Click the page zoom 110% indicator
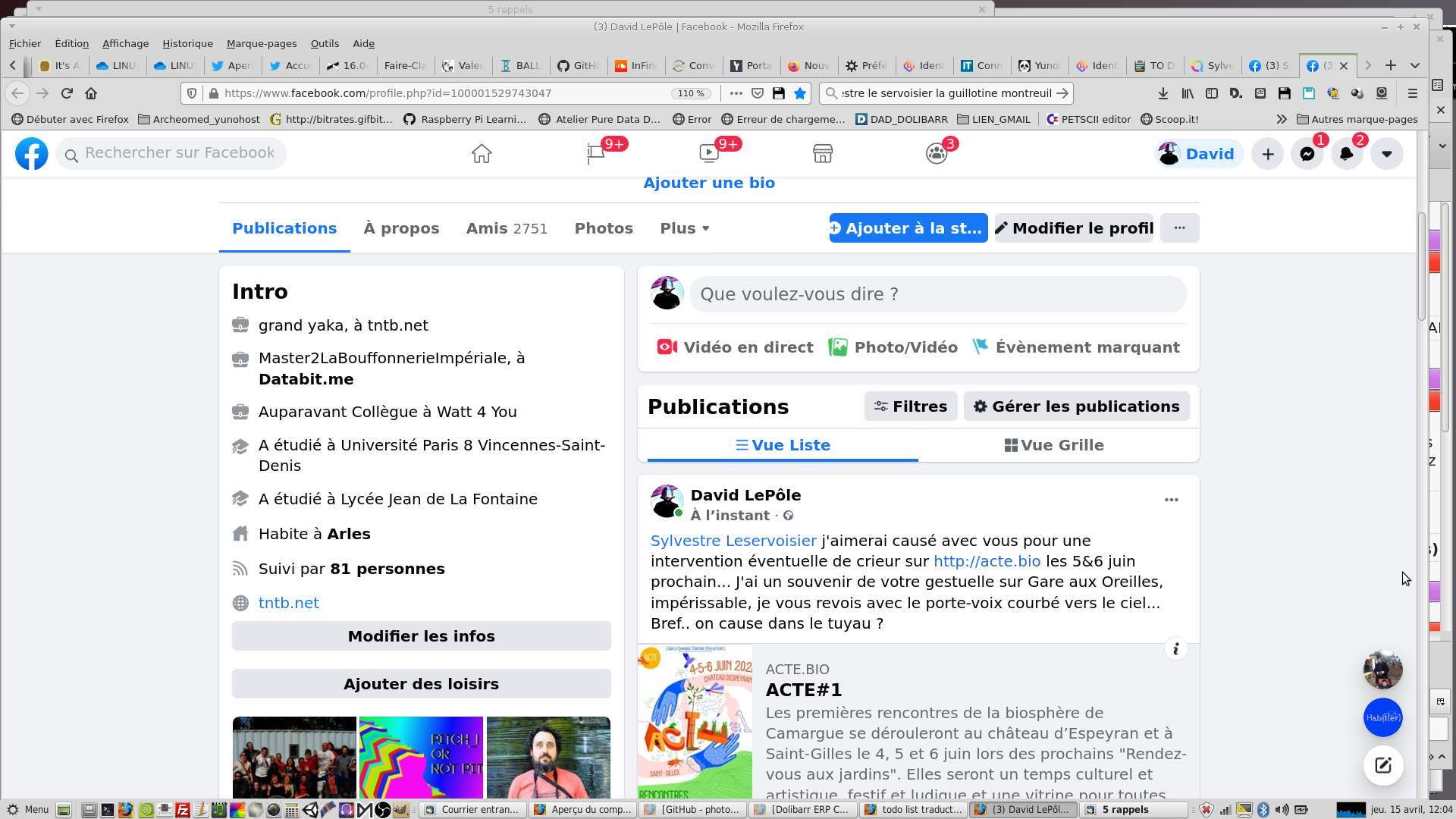The height and width of the screenshot is (819, 1456). tap(691, 93)
